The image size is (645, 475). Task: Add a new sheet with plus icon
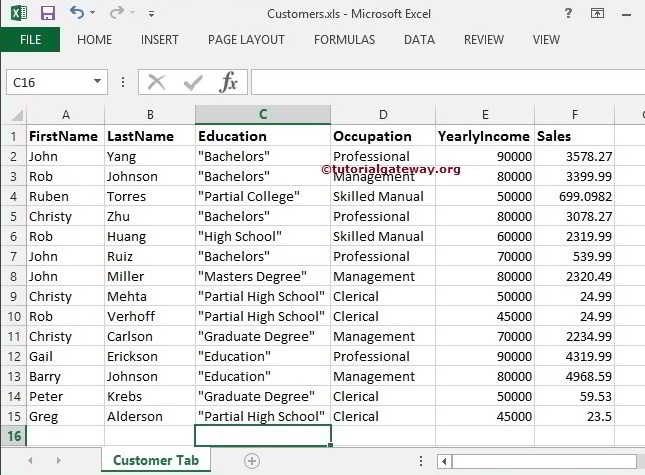(252, 461)
